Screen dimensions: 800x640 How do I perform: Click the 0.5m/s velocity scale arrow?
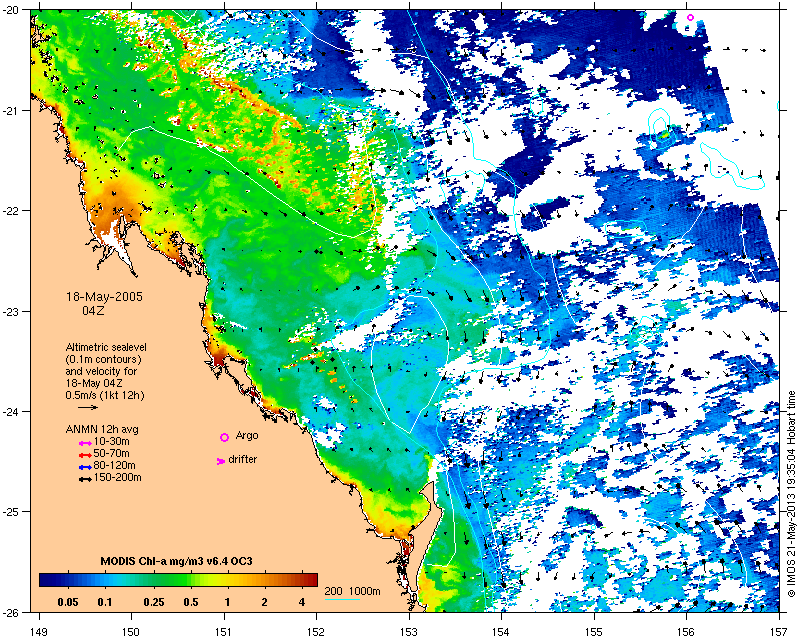coord(88,407)
